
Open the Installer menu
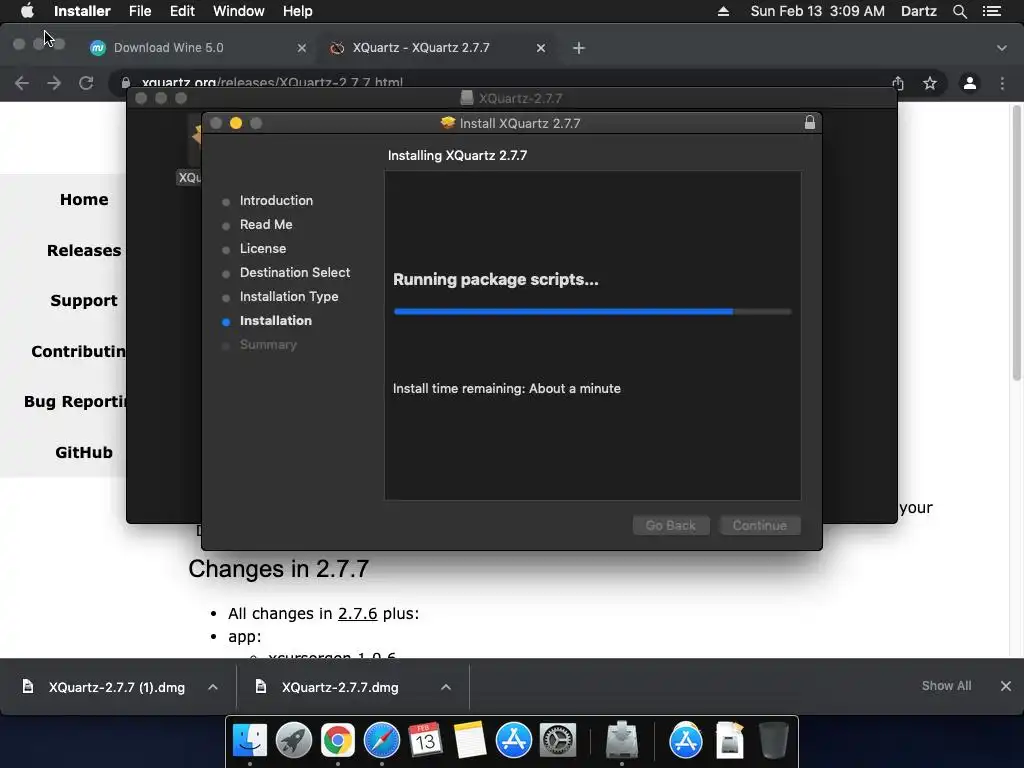[82, 11]
